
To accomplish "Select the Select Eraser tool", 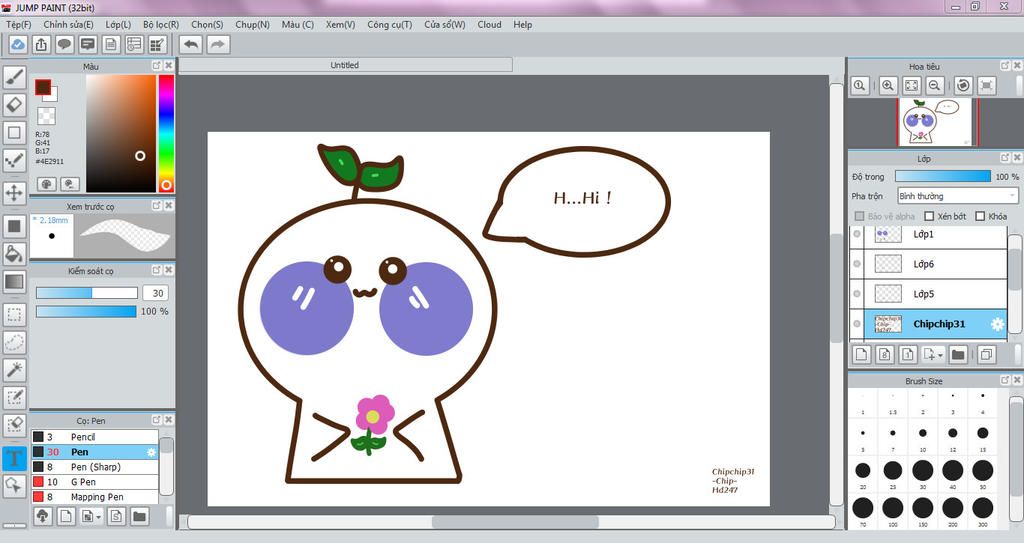I will coord(14,425).
